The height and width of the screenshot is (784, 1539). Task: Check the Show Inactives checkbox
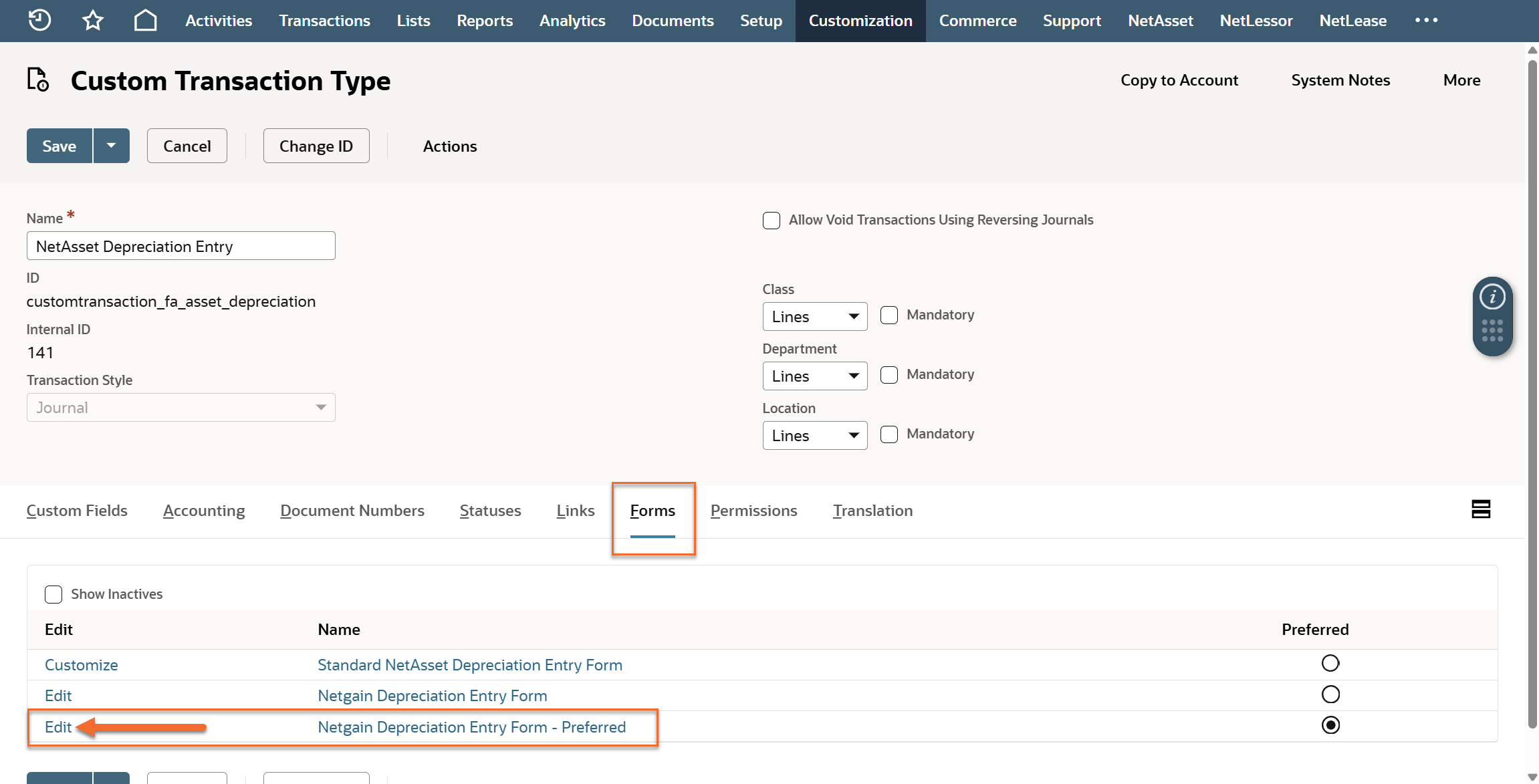53,594
